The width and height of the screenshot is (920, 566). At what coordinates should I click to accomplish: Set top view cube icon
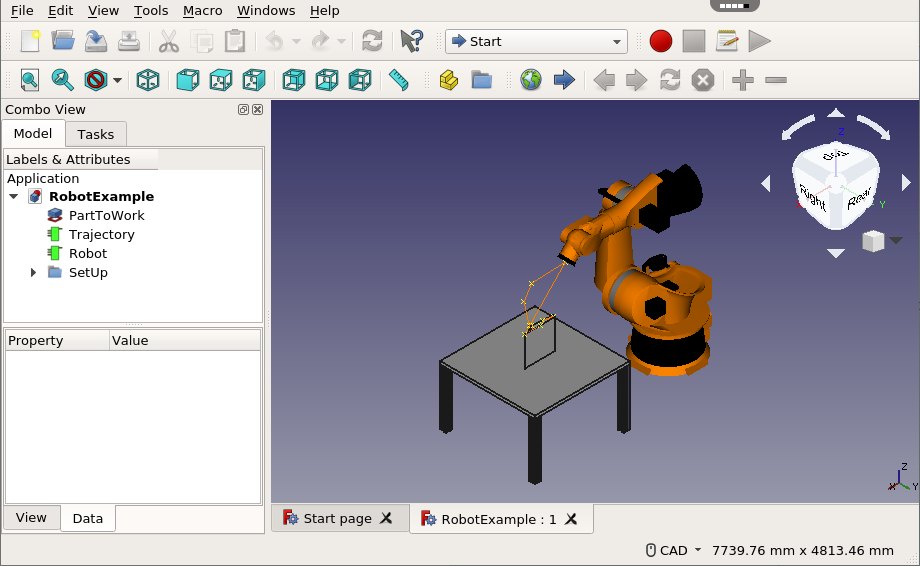coord(221,80)
